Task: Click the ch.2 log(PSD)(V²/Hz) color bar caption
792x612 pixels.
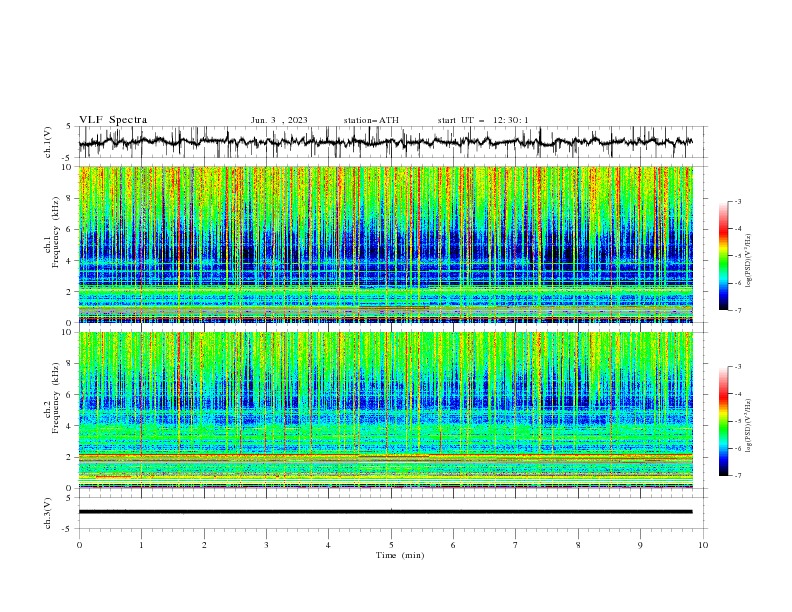Action: pos(749,425)
